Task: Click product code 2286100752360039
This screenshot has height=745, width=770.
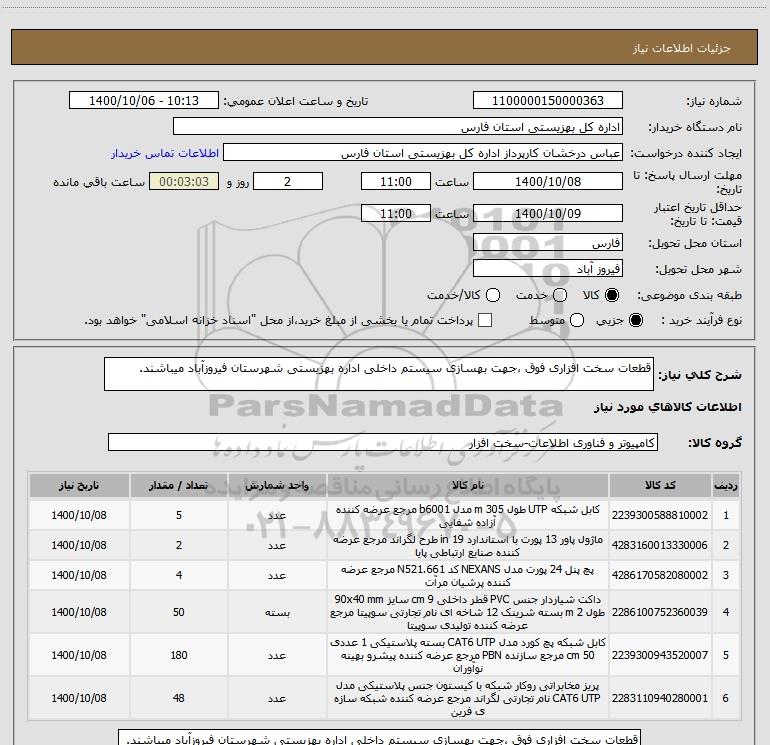Action: pyautogui.click(x=660, y=612)
